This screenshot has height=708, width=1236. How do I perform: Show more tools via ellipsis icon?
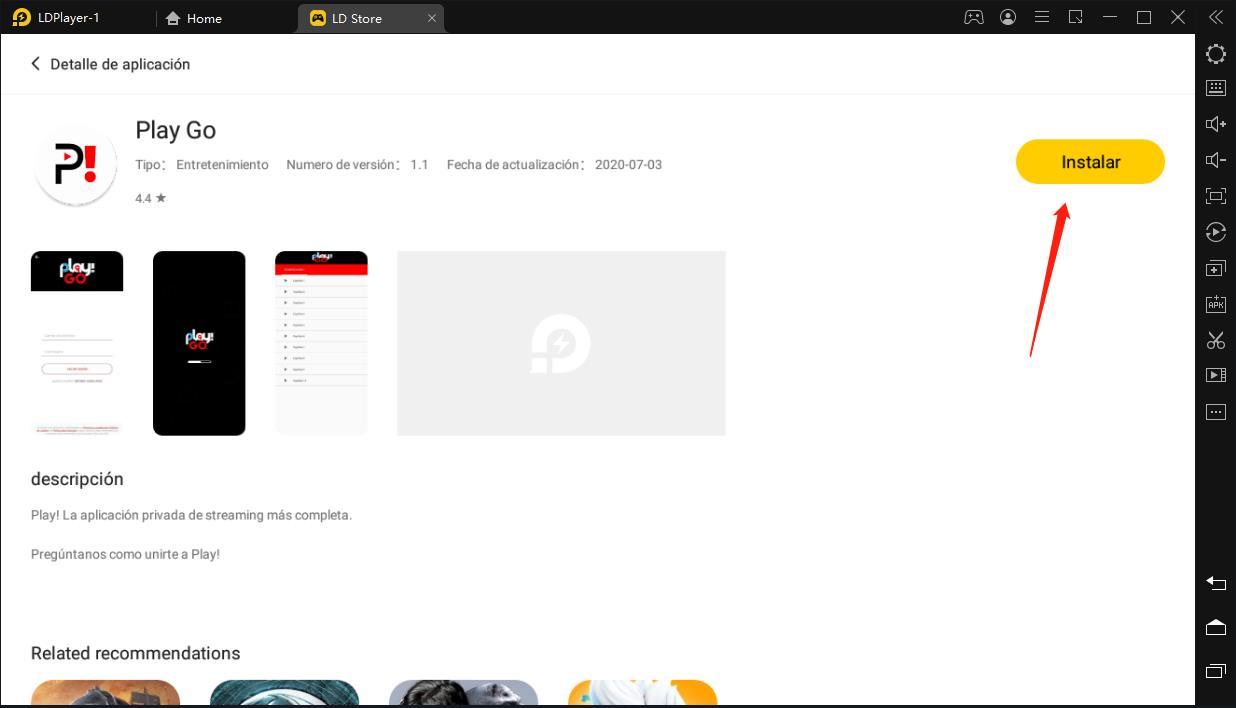click(1216, 411)
